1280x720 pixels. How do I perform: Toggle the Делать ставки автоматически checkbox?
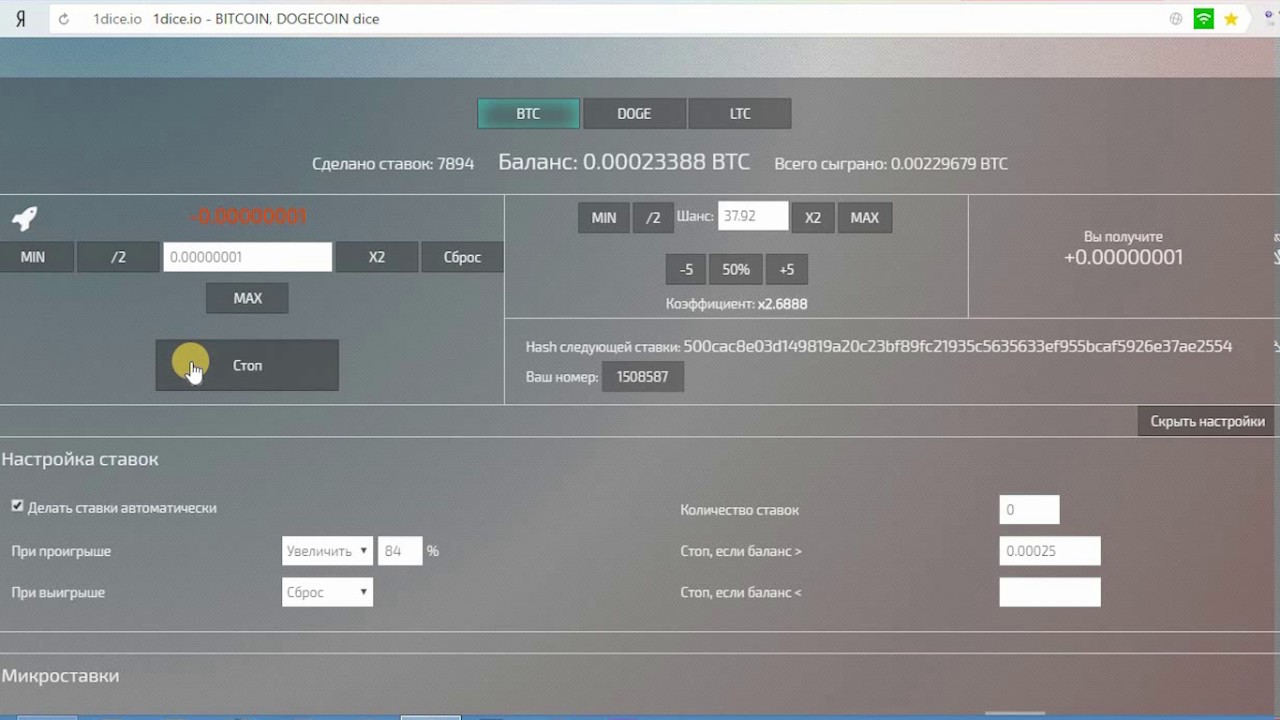click(x=17, y=507)
